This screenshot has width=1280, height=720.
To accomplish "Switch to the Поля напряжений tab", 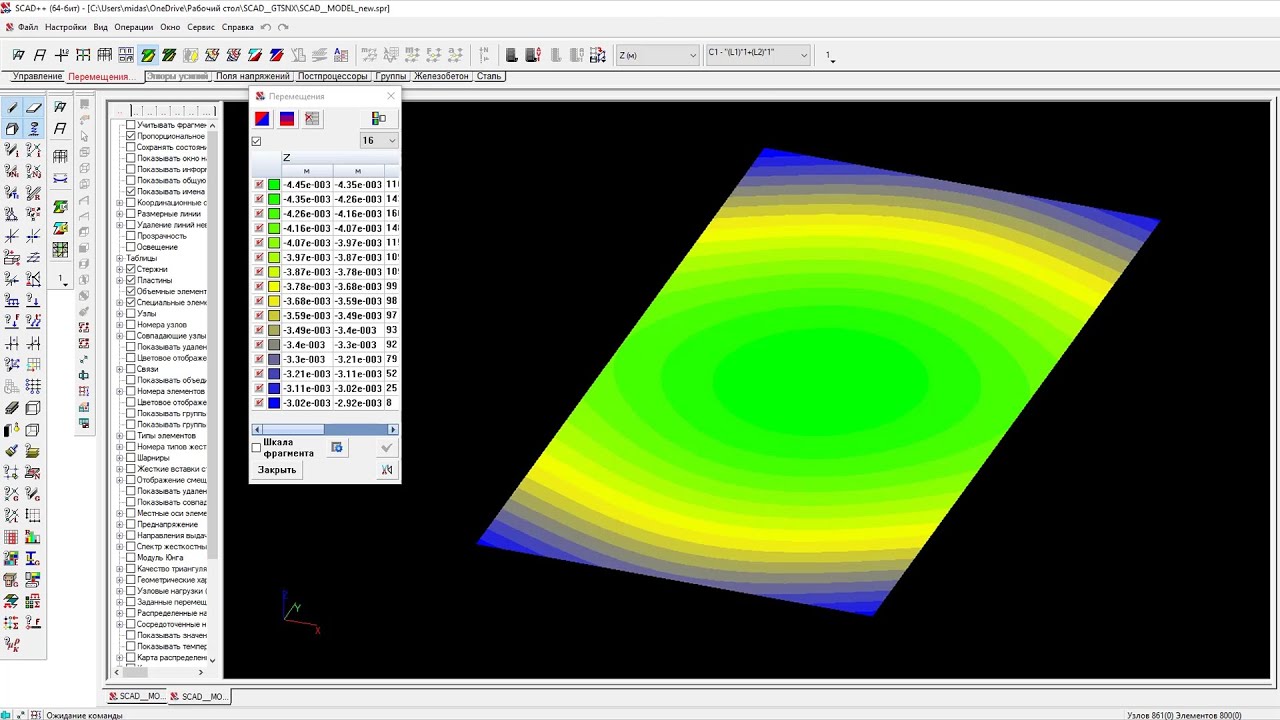I will tap(252, 76).
